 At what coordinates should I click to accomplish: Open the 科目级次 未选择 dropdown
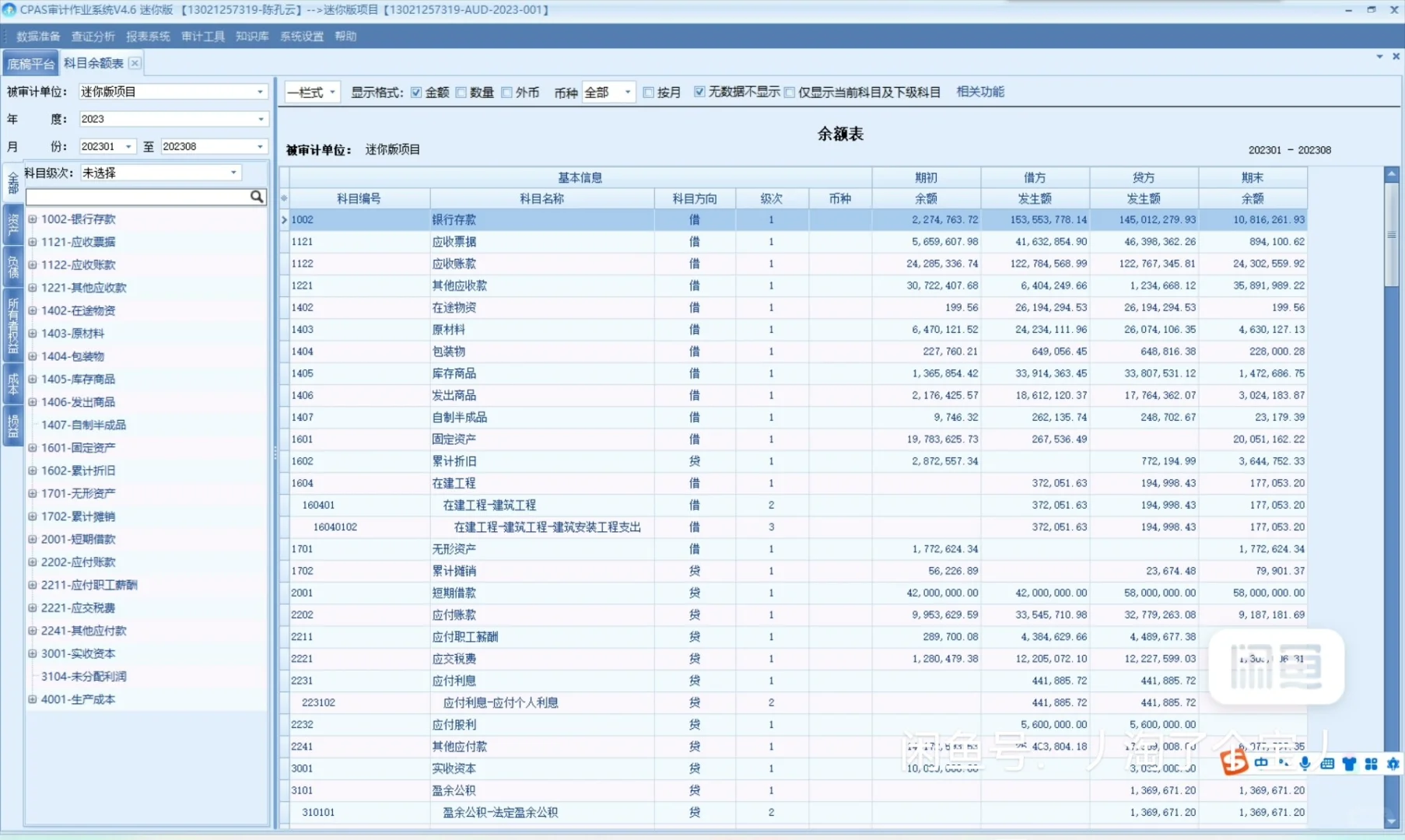click(233, 172)
